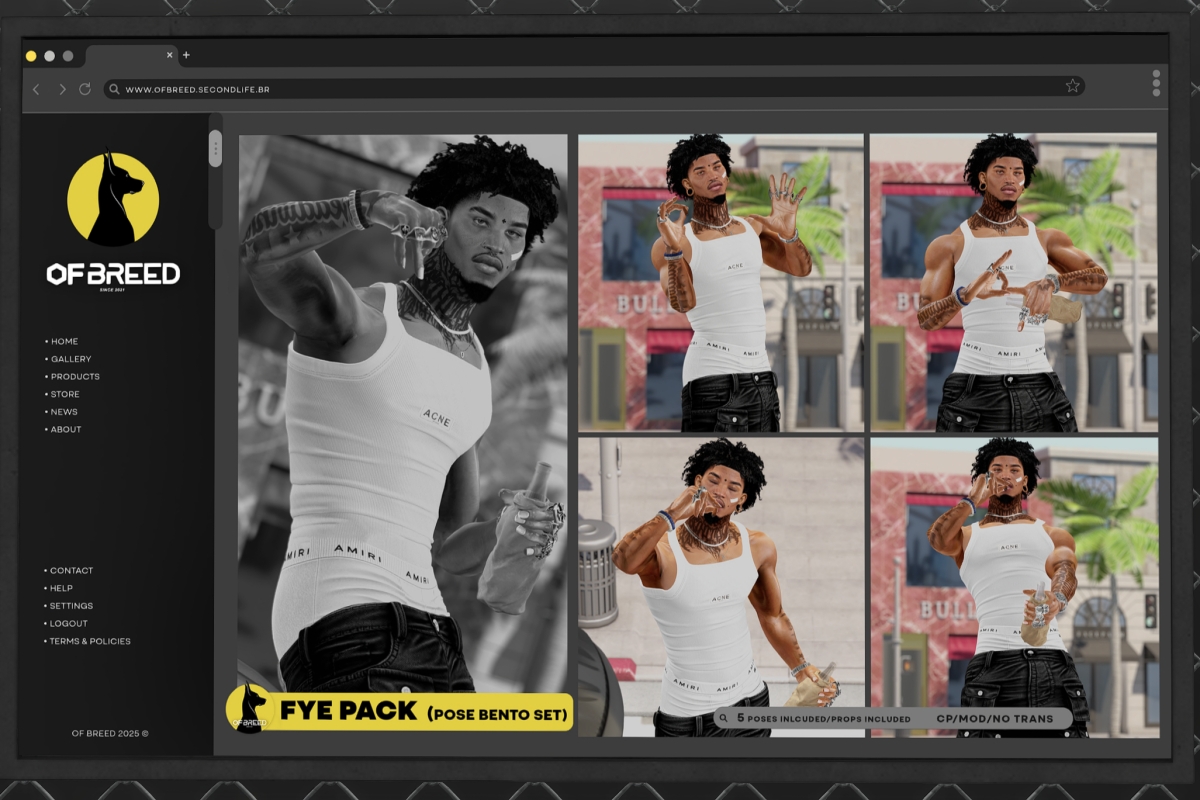Bookmark the page with the star icon
This screenshot has width=1200, height=800.
(x=1072, y=86)
